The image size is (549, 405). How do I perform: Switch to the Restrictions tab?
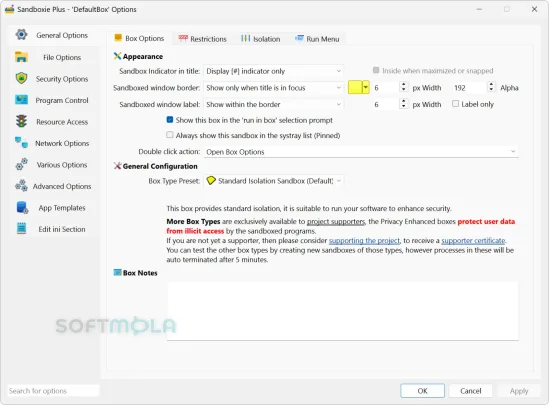point(203,39)
